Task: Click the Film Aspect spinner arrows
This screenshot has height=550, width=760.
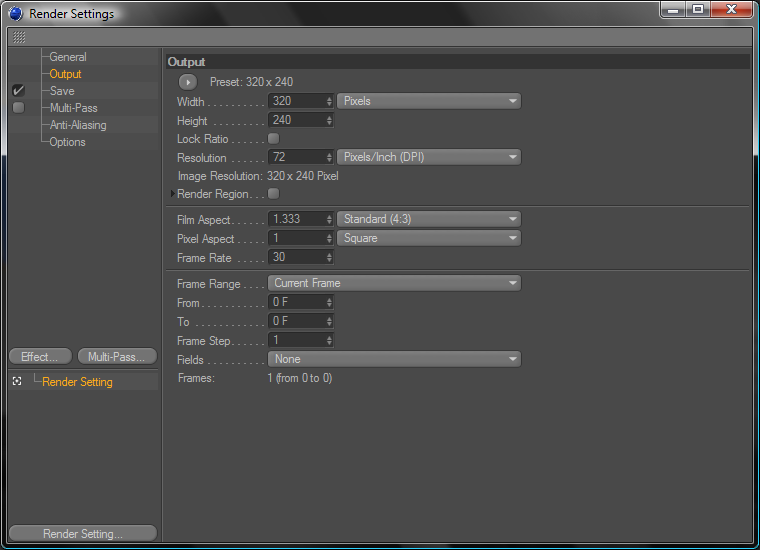Action: [x=329, y=219]
